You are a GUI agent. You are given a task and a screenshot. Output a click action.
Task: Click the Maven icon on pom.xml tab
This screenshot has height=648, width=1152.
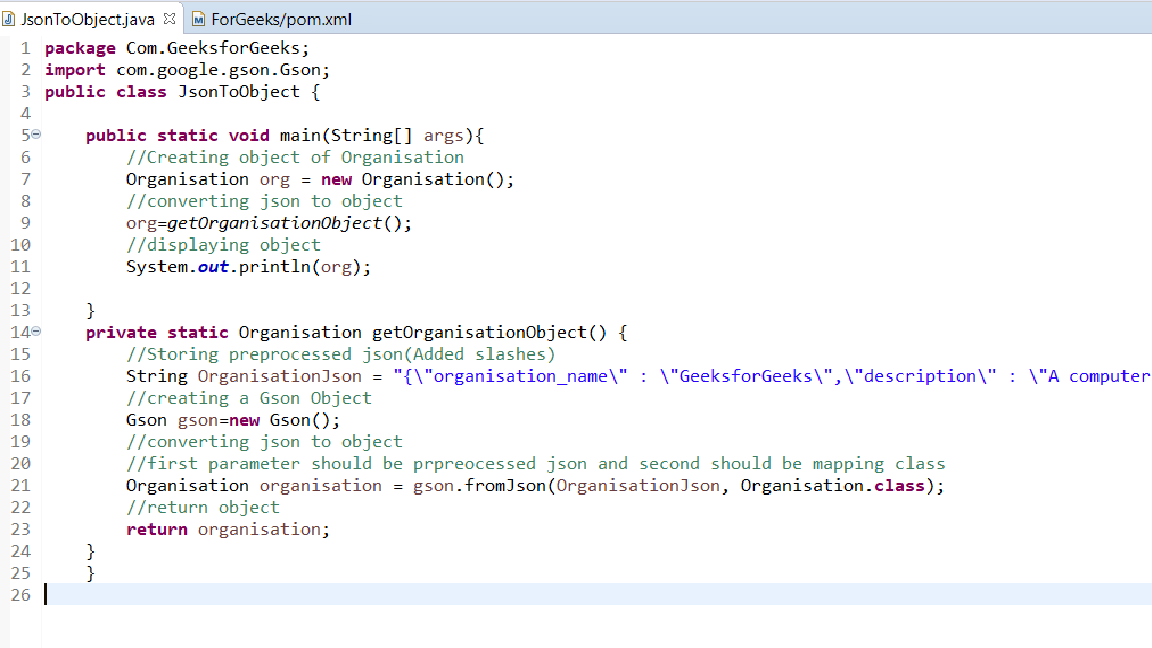tap(198, 19)
